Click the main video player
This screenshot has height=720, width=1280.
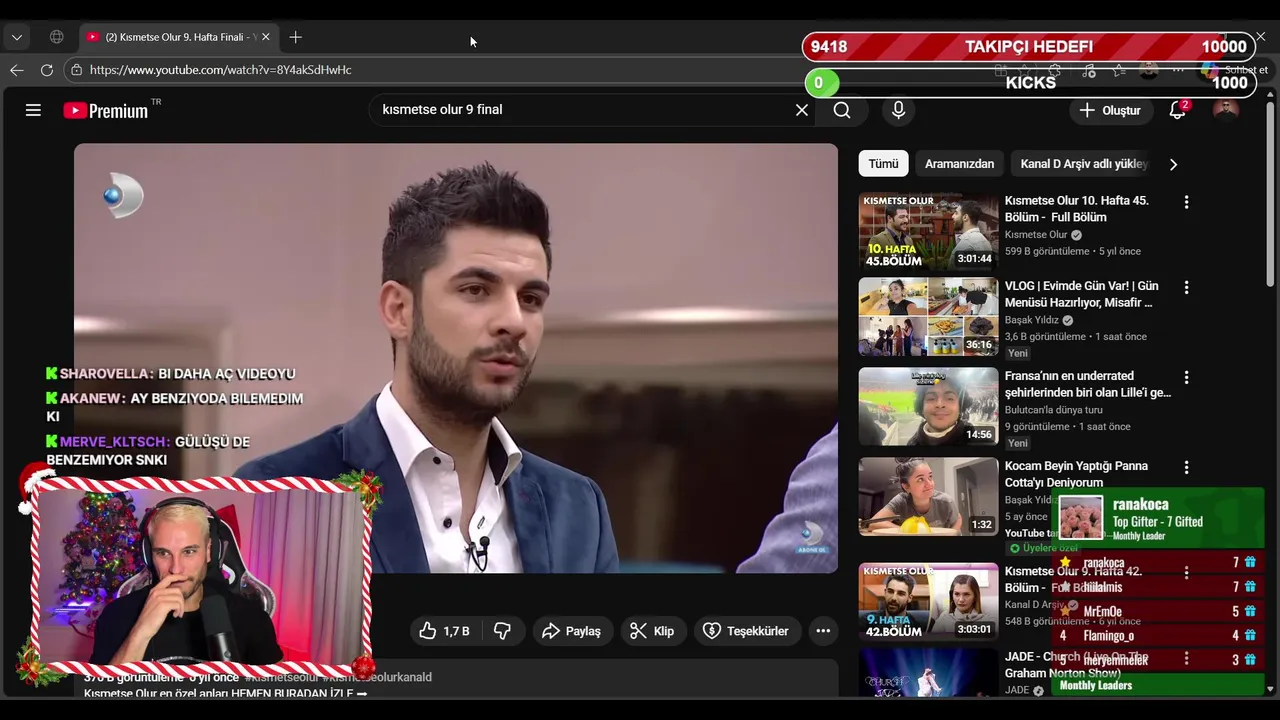coord(456,358)
